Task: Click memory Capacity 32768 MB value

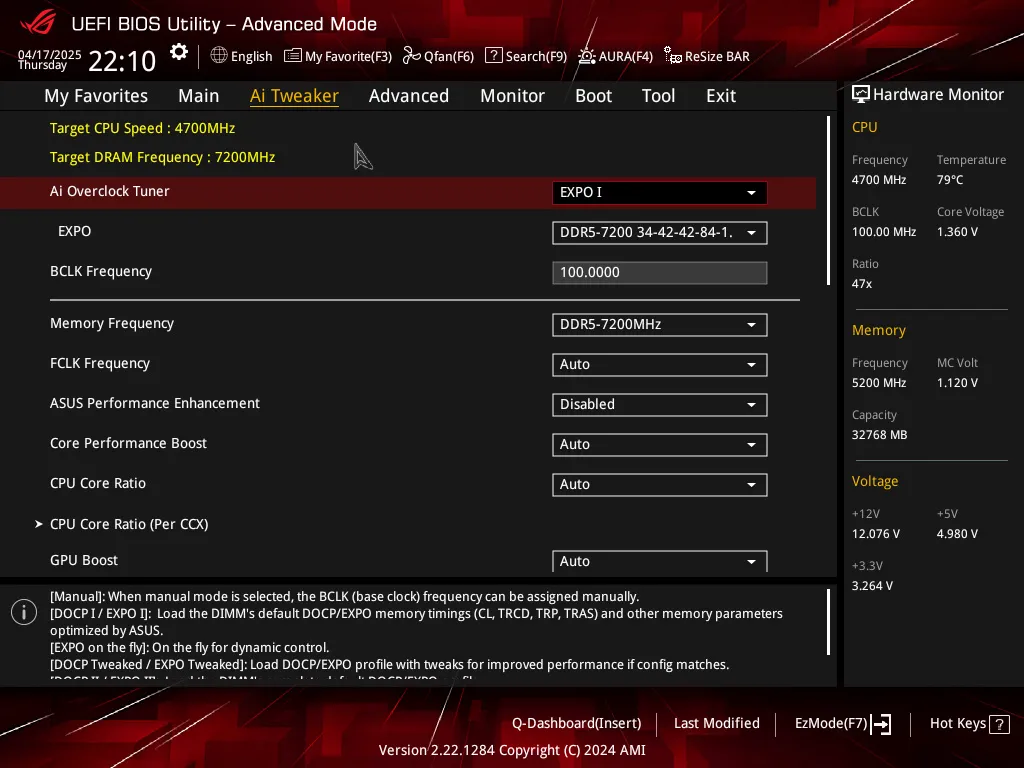Action: pos(879,435)
